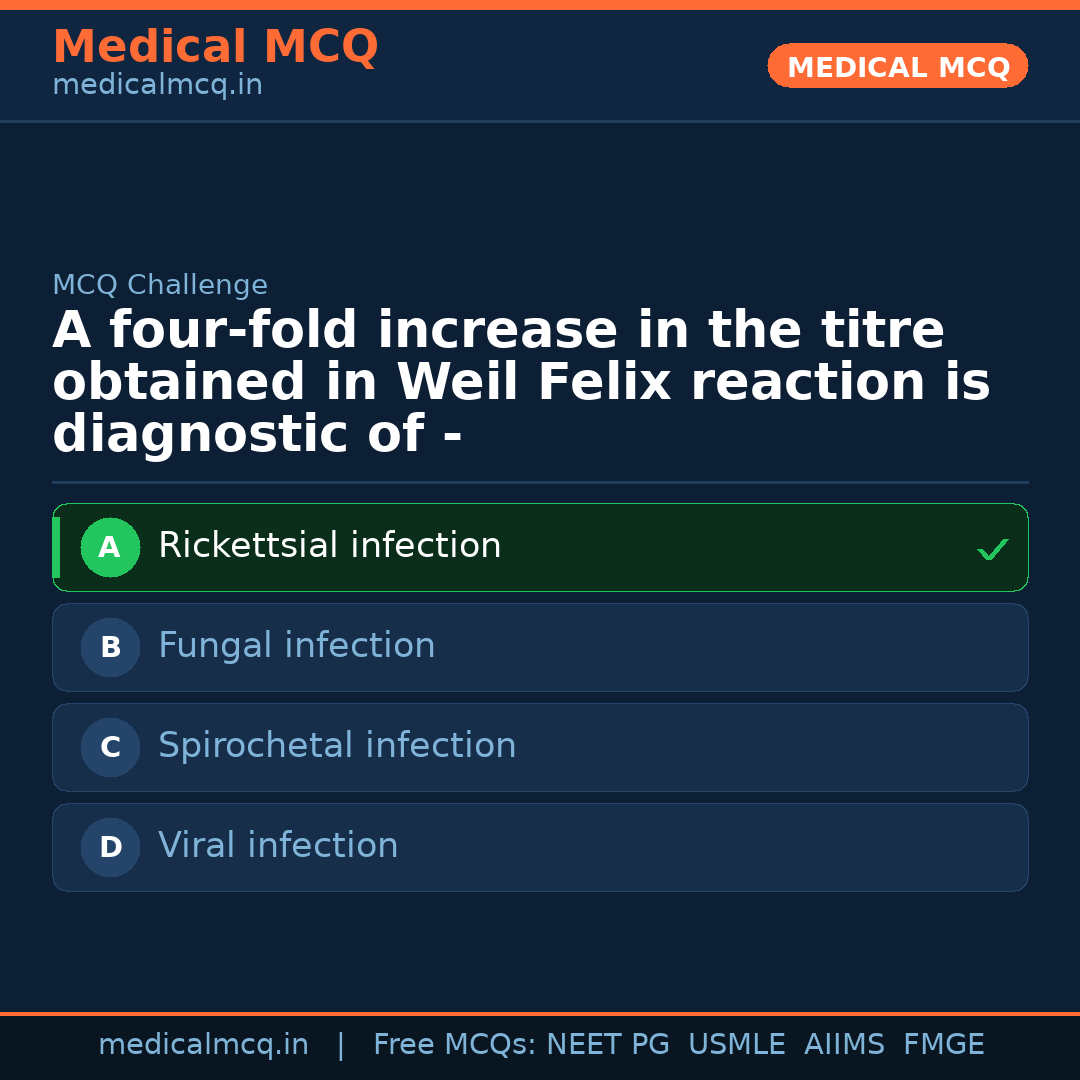Open medicalmcq.in link in the footer
This screenshot has height=1080, width=1080.
coord(203,1045)
